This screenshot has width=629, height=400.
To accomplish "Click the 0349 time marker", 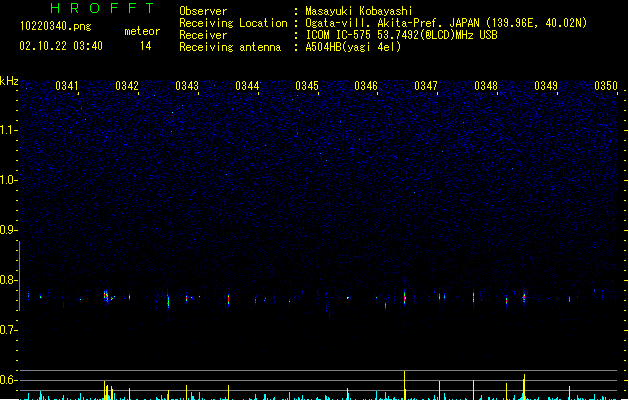I will pos(546,86).
